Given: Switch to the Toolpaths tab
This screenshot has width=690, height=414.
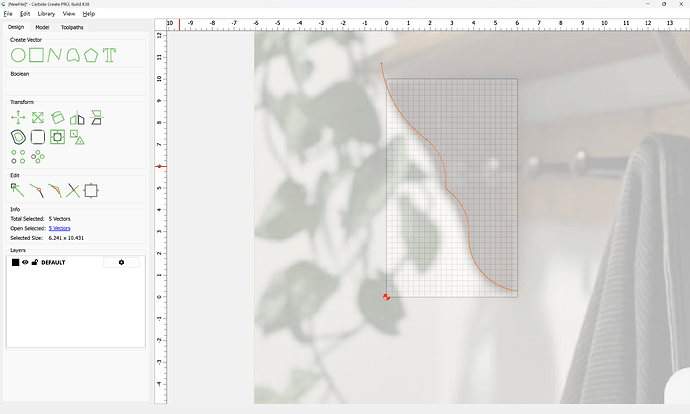Looking at the screenshot, I should tap(72, 27).
